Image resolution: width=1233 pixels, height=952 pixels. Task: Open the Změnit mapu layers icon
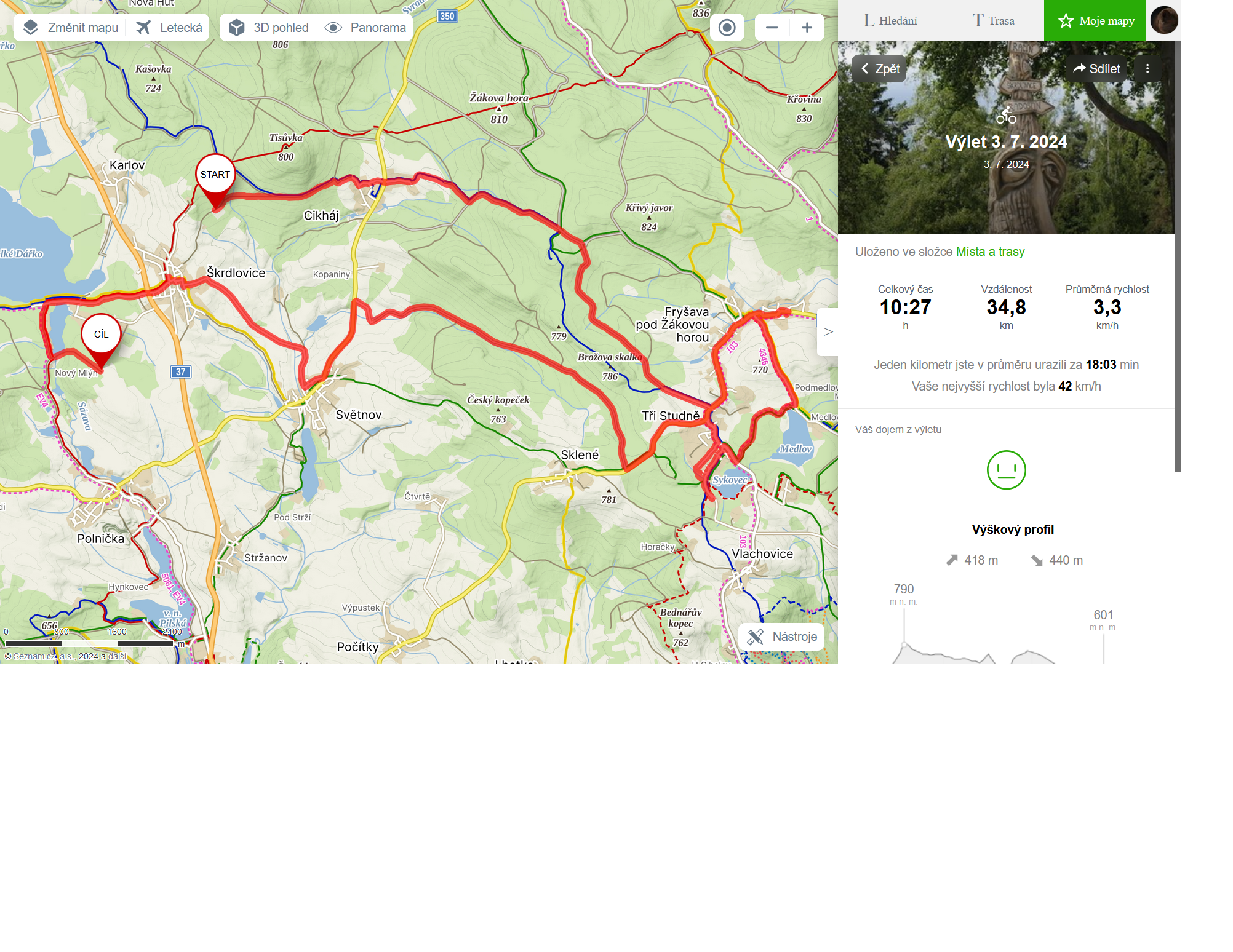pyautogui.click(x=31, y=28)
